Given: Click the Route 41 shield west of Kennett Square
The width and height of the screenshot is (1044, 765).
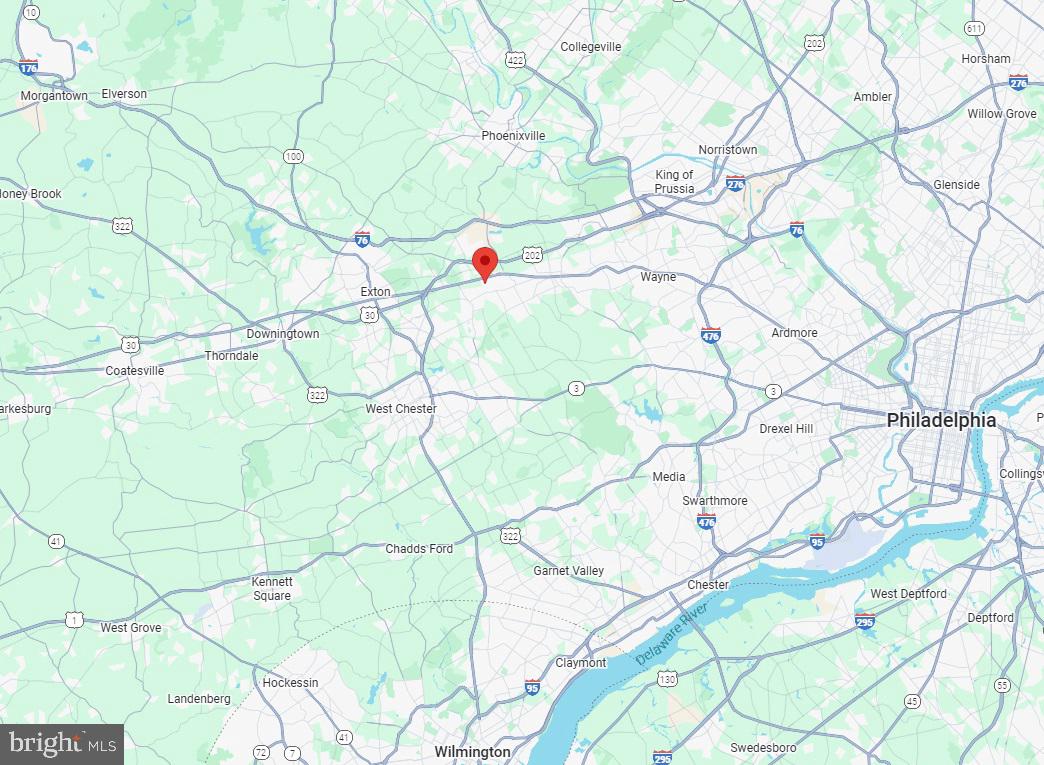Looking at the screenshot, I should coord(56,541).
